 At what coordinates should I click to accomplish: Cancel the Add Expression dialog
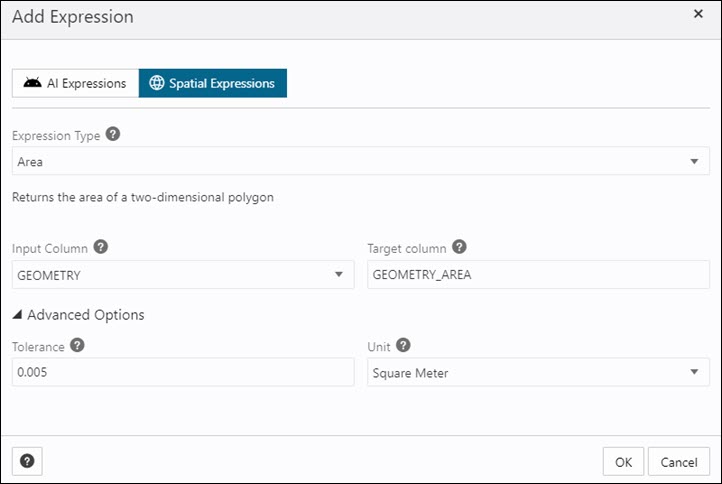[x=678, y=461]
